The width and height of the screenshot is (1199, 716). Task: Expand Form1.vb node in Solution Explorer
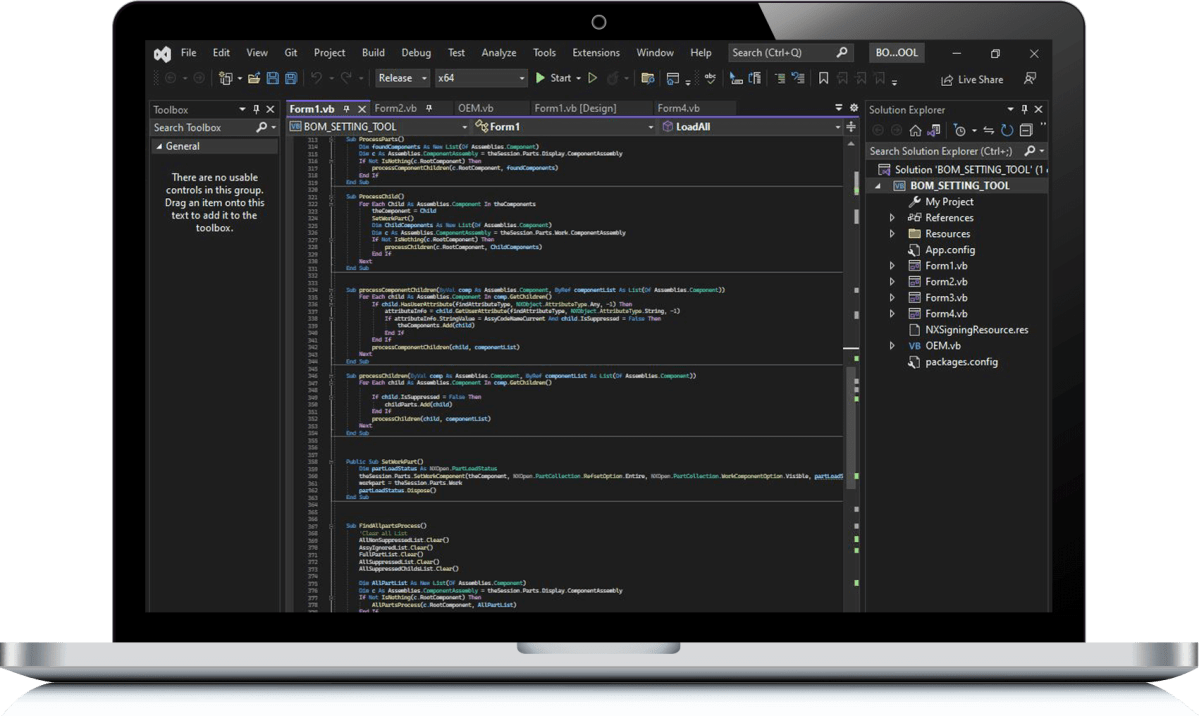point(892,266)
